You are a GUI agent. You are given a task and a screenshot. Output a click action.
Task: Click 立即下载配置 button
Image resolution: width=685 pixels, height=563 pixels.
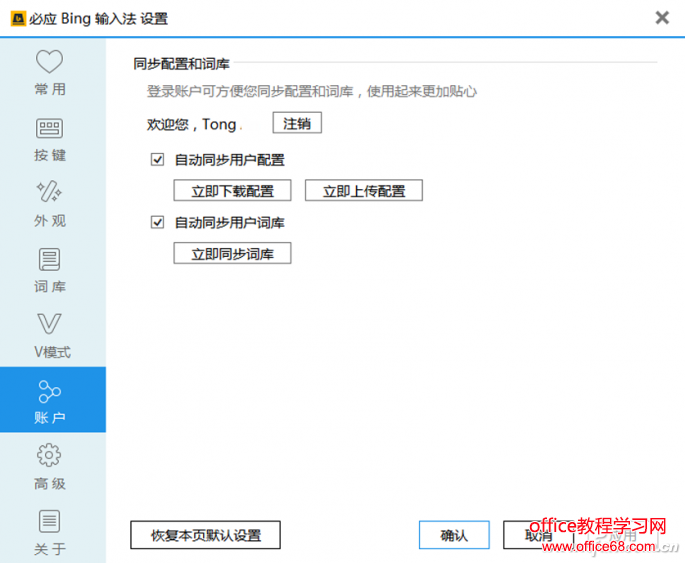tap(232, 190)
